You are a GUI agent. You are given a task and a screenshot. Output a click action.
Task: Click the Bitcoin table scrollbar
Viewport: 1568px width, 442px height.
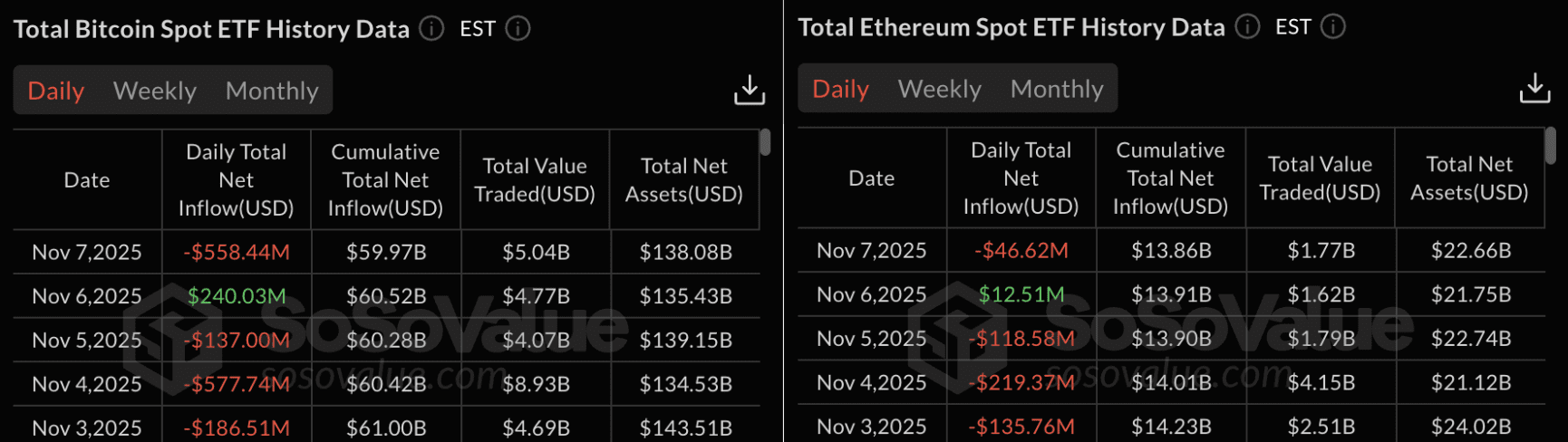[x=765, y=142]
